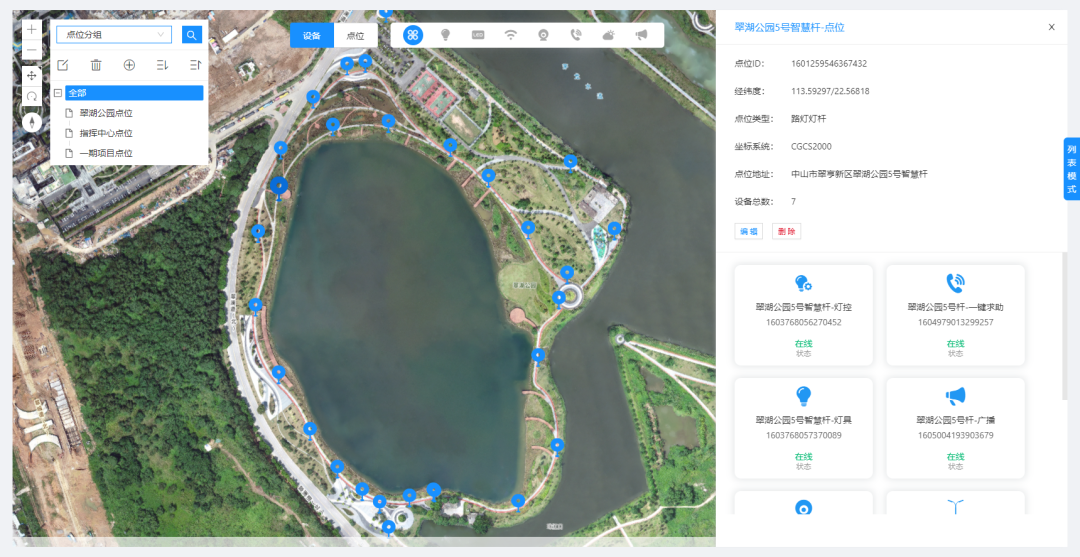Filter map by WiFi device icon
Image resolution: width=1080 pixels, height=557 pixels.
(x=510, y=35)
